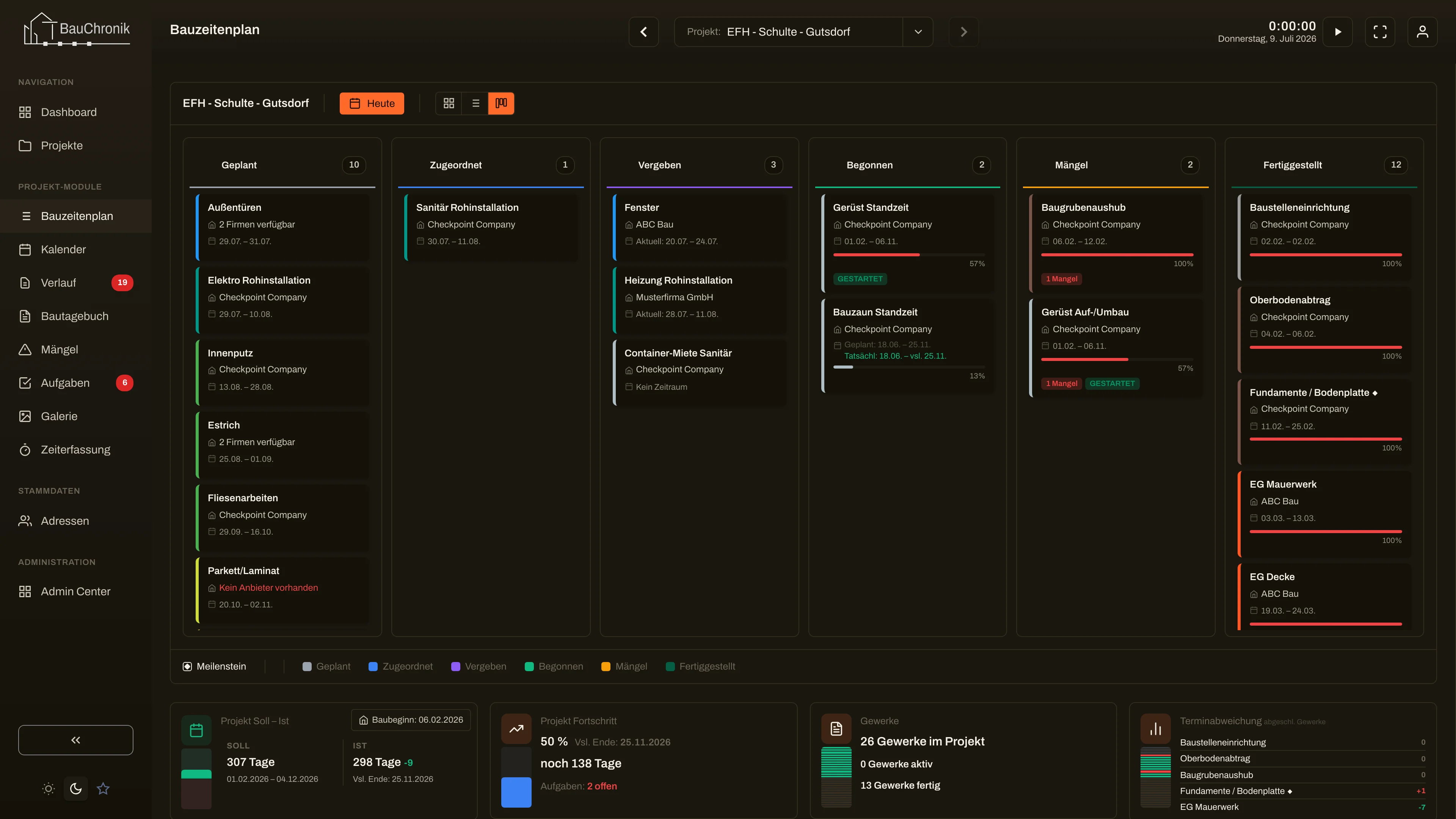Click the GESTARTET badge on Gerüst Standzeit
Viewport: 1456px width, 819px height.
point(860,279)
